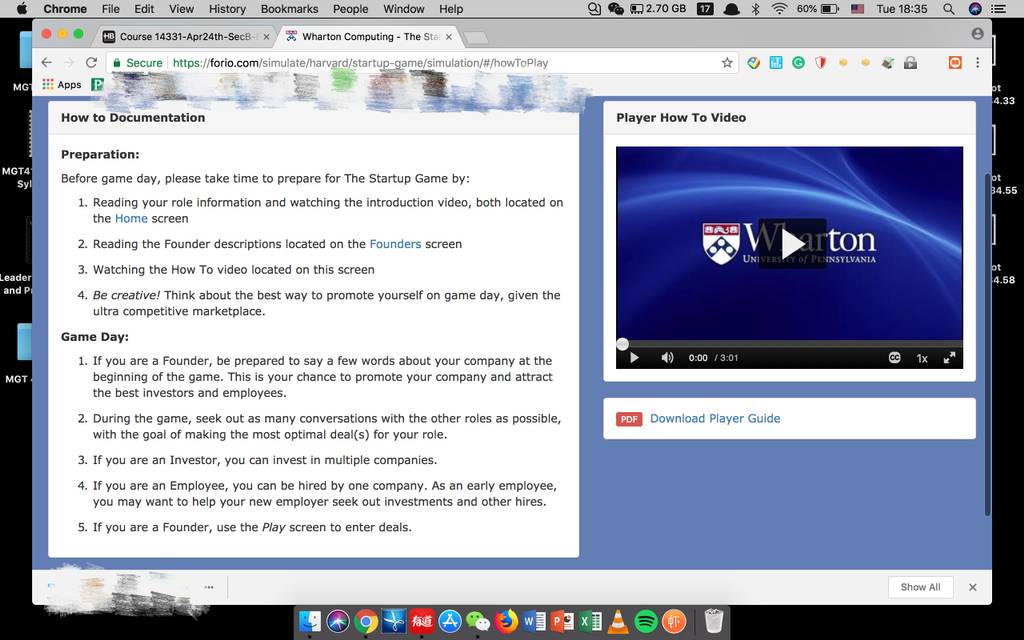Click the large play overlay on the Wharton video

(x=792, y=244)
